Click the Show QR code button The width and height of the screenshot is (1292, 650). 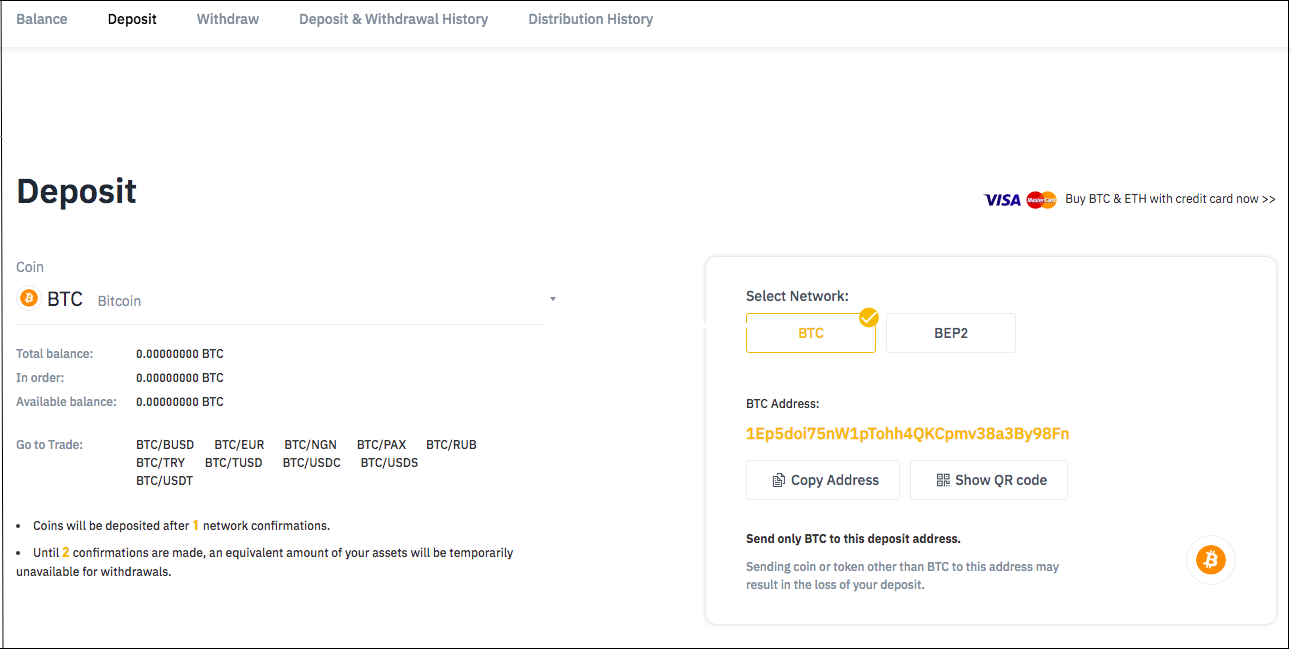pos(989,480)
